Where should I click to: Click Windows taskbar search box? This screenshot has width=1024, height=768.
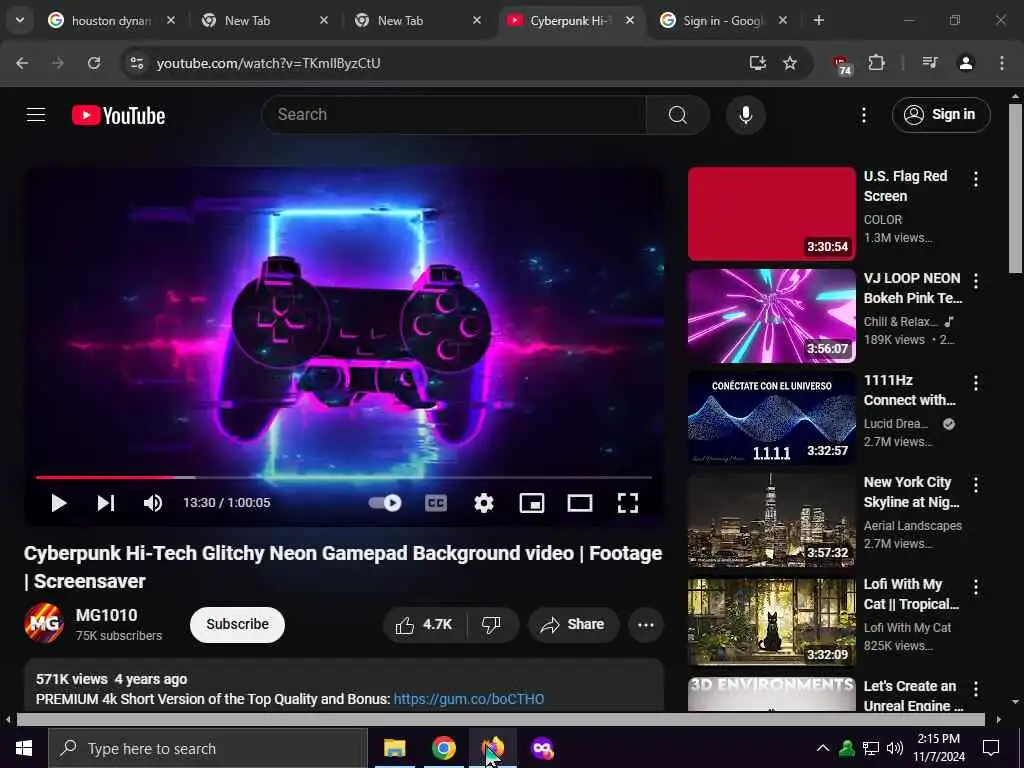[x=208, y=748]
